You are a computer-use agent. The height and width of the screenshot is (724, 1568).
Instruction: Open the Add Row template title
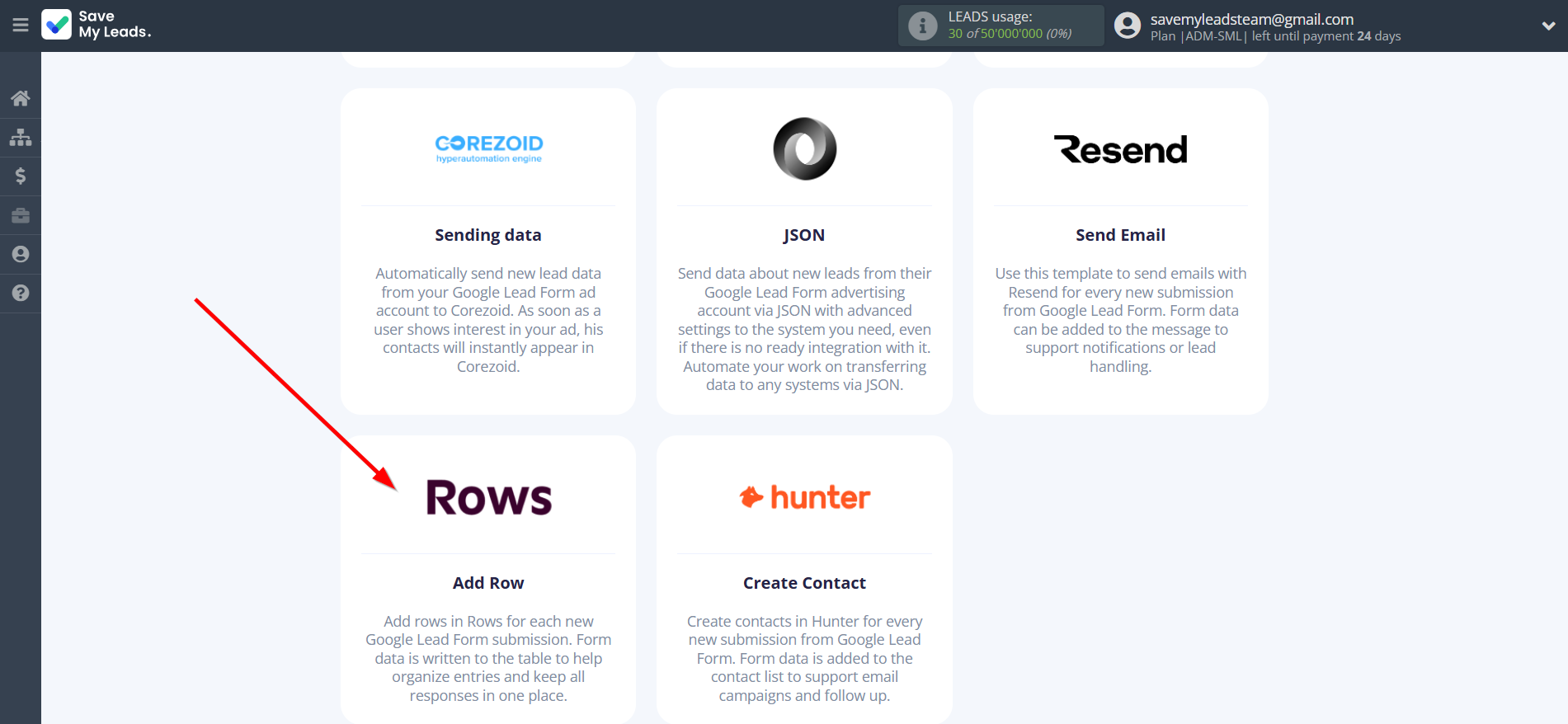click(488, 583)
